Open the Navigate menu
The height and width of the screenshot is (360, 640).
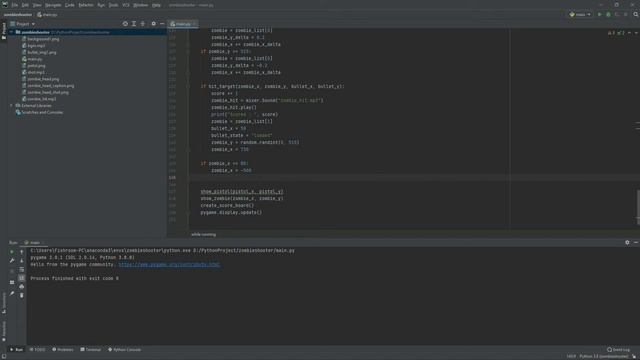point(53,5)
